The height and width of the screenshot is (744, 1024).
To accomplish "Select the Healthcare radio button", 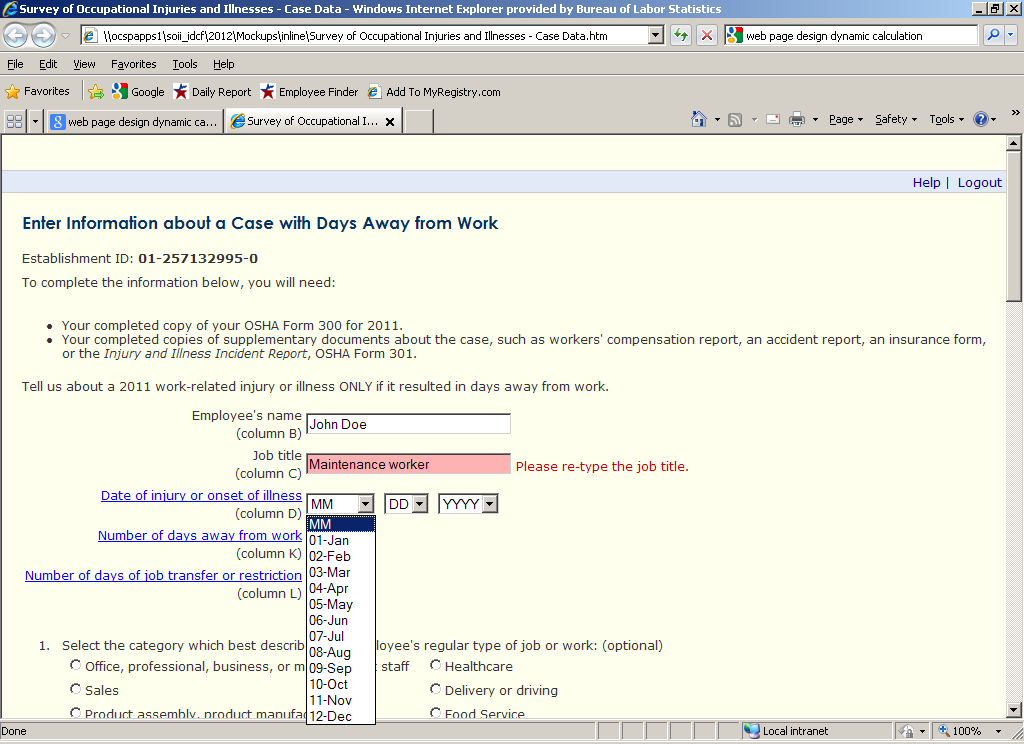I will (x=436, y=665).
